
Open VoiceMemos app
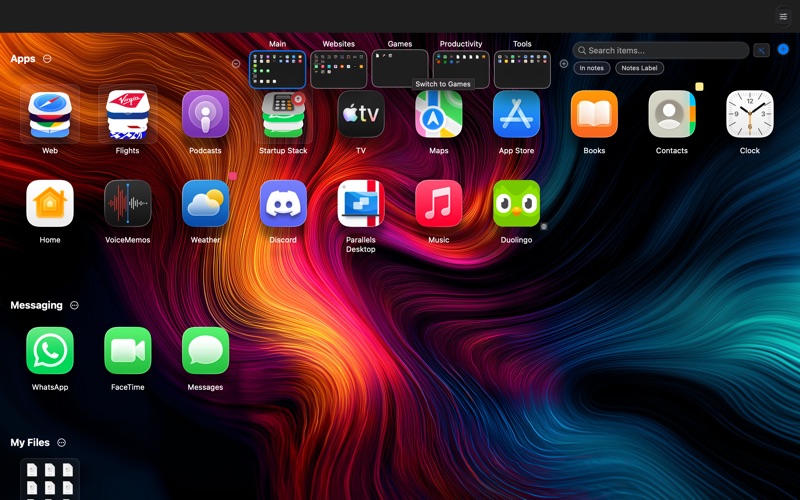[x=128, y=204]
